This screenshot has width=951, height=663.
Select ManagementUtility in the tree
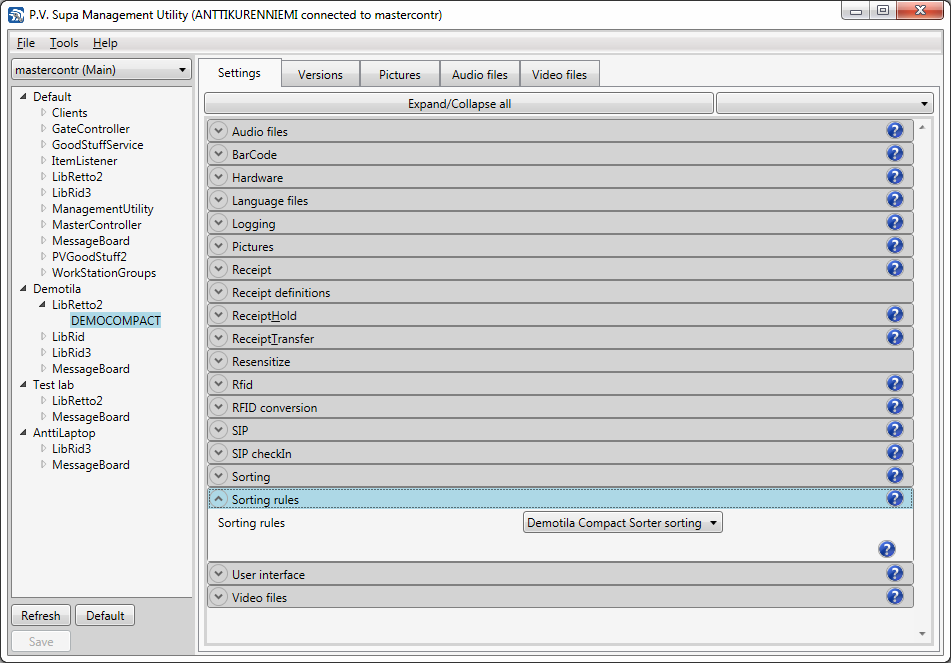point(102,209)
